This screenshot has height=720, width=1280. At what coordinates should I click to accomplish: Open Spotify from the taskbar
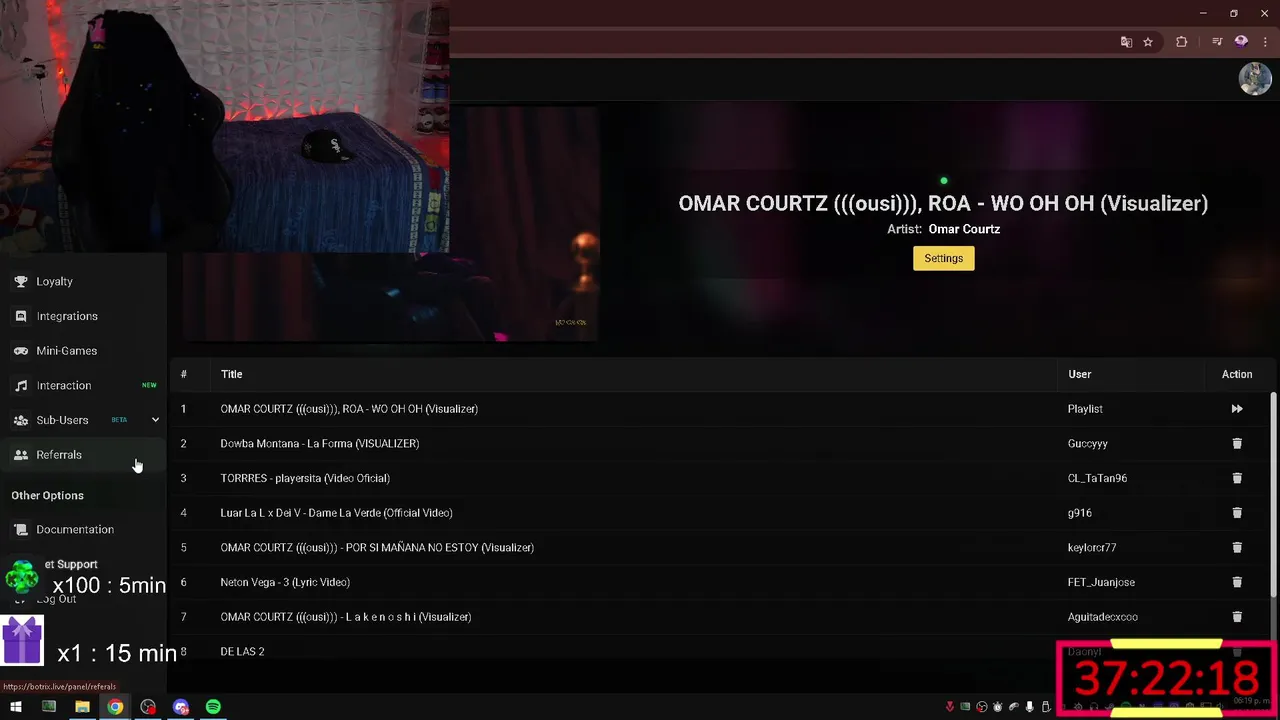213,707
